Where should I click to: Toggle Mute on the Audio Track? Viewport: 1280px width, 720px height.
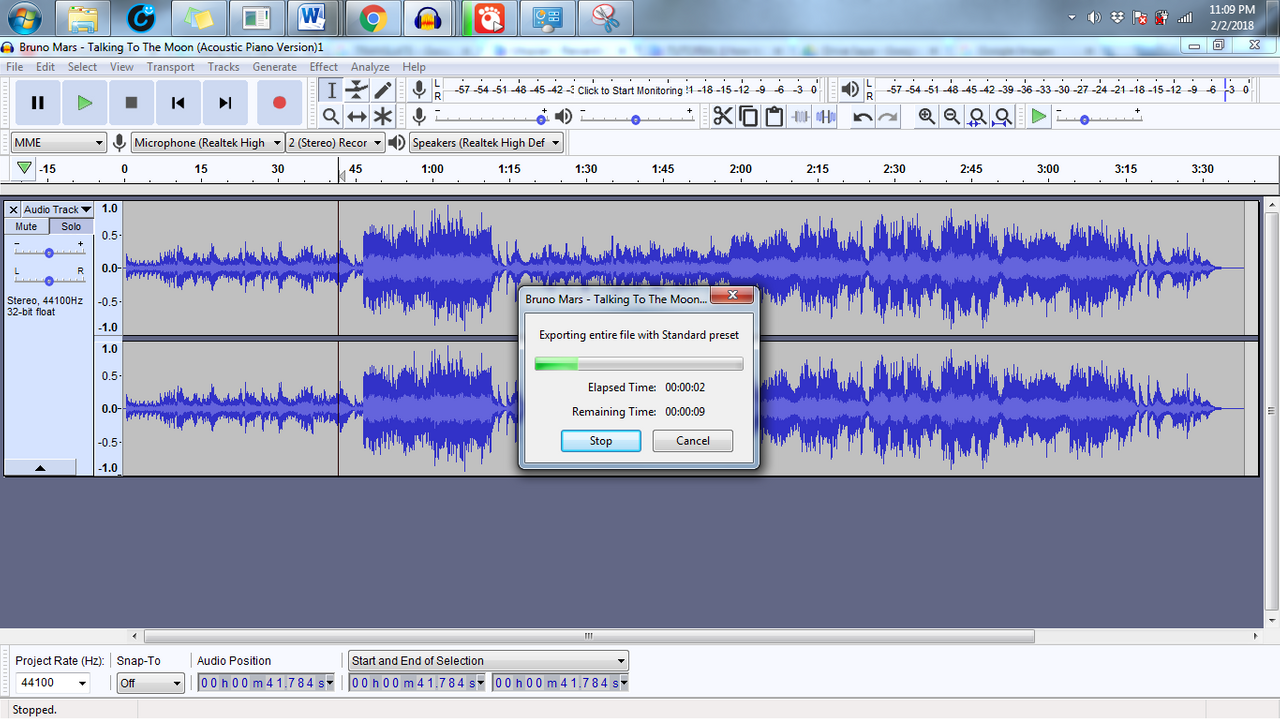pyautogui.click(x=26, y=226)
